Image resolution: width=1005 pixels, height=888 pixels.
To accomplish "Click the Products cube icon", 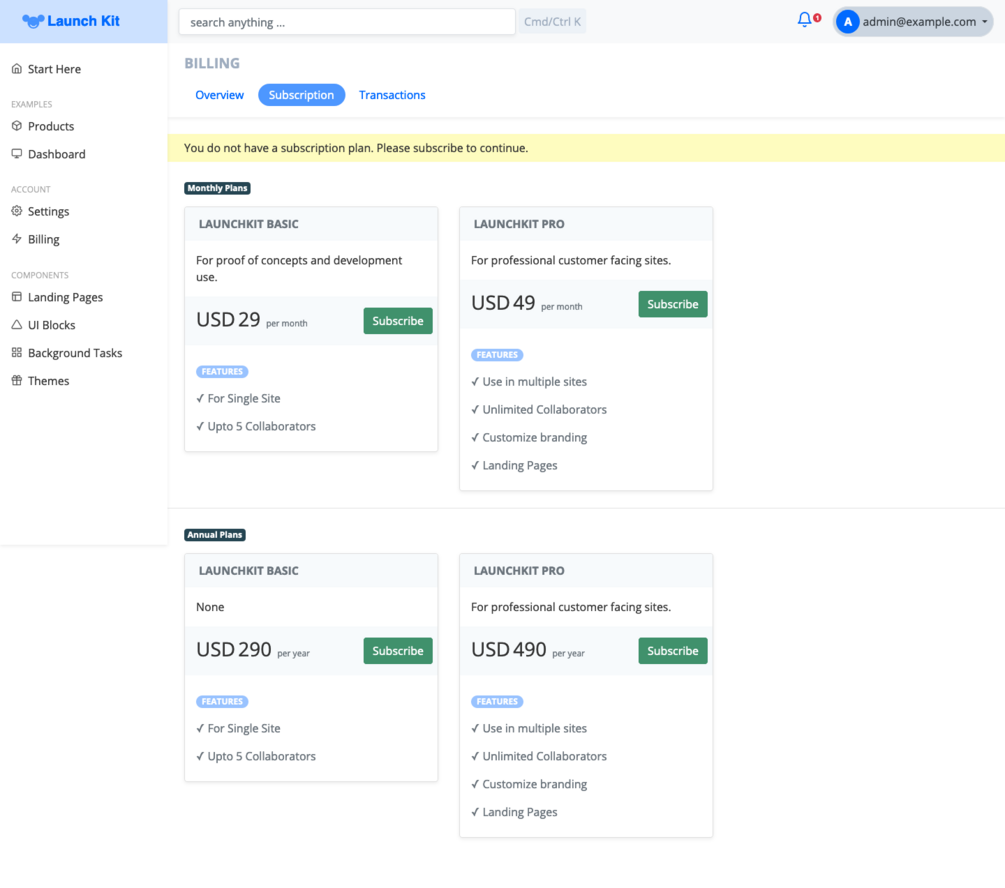I will (x=16, y=126).
